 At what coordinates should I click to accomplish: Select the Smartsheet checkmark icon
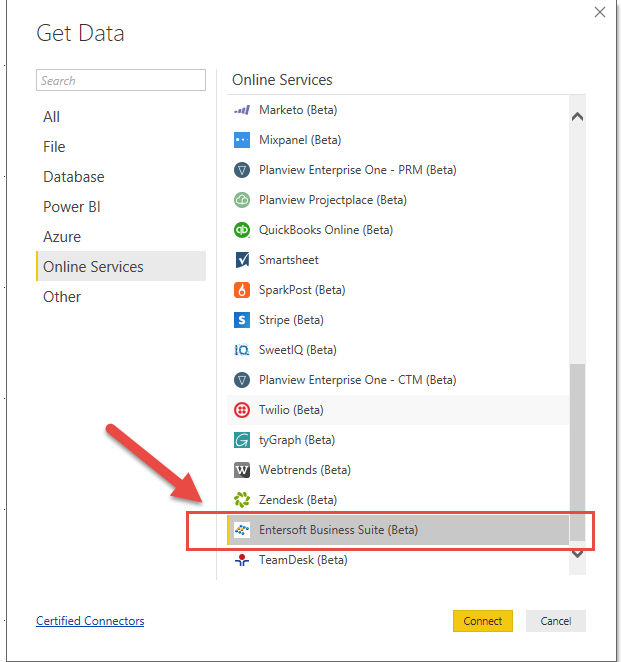tap(242, 260)
